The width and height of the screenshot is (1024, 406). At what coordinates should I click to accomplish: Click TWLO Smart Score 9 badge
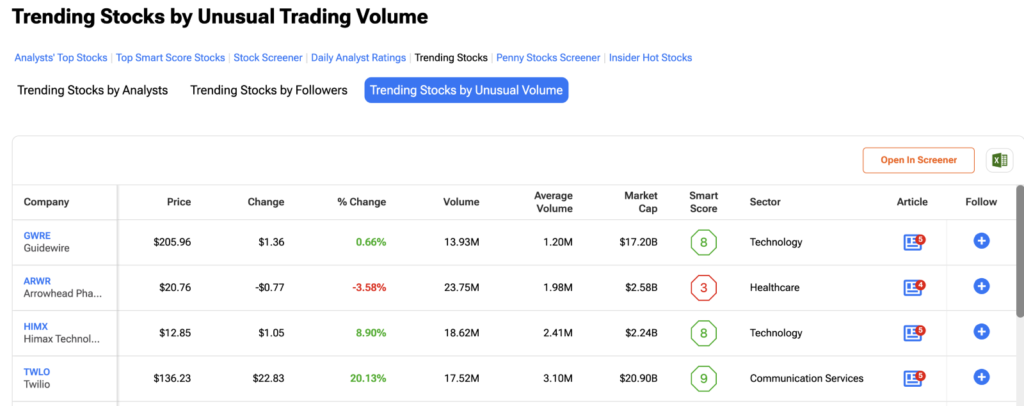(703, 378)
